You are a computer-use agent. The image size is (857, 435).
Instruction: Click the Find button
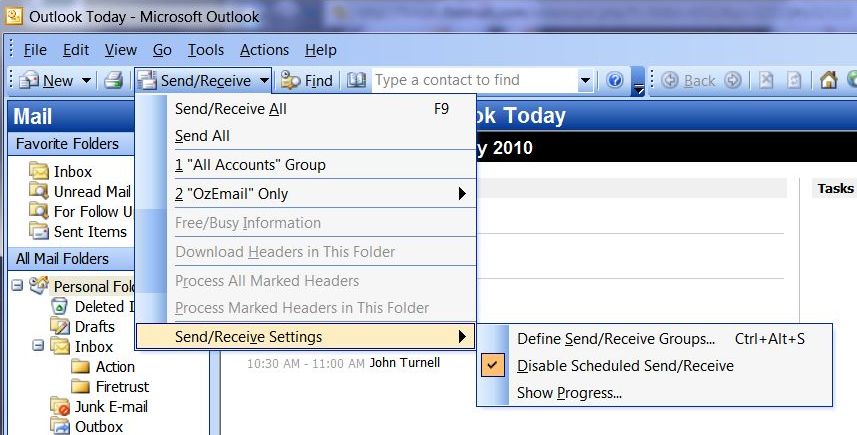[x=307, y=81]
